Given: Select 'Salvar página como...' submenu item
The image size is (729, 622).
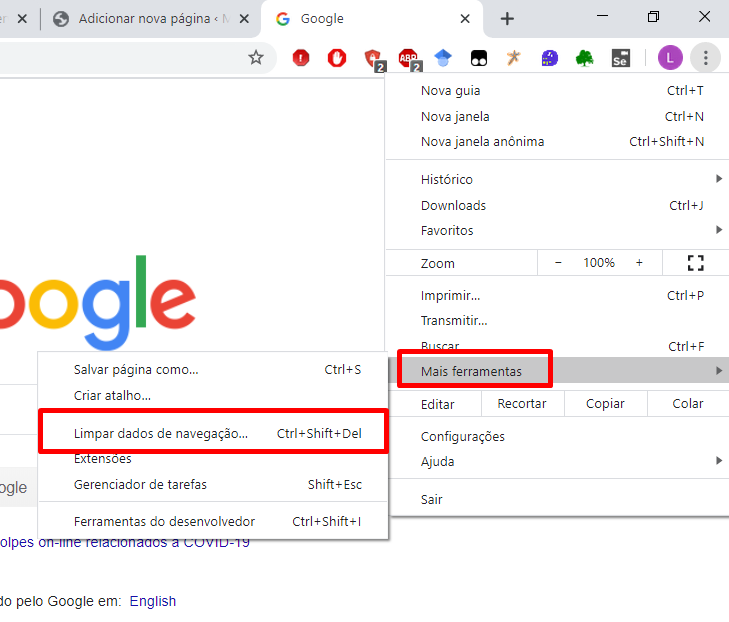Looking at the screenshot, I should tap(213, 370).
